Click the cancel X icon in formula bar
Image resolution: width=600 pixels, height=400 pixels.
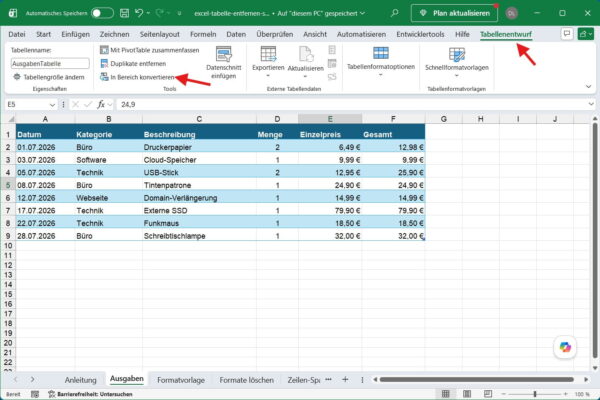(75, 104)
